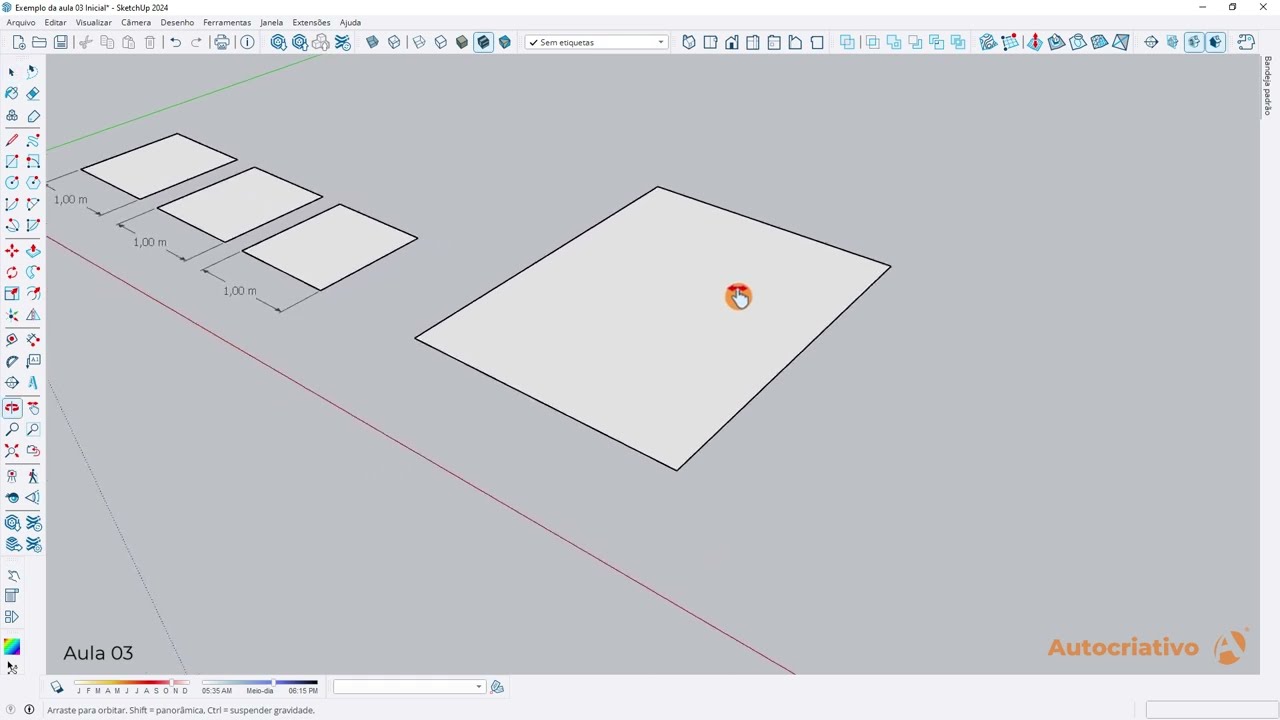1280x720 pixels.
Task: Open the Visualizar menu
Action: point(94,22)
